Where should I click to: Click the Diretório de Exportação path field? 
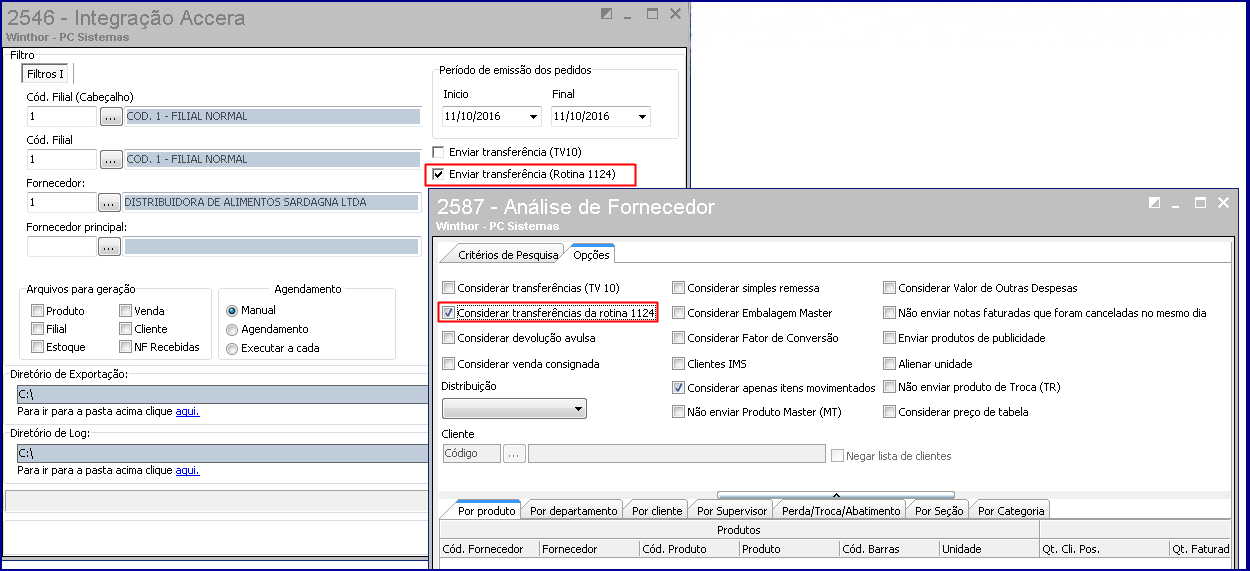pos(222,394)
